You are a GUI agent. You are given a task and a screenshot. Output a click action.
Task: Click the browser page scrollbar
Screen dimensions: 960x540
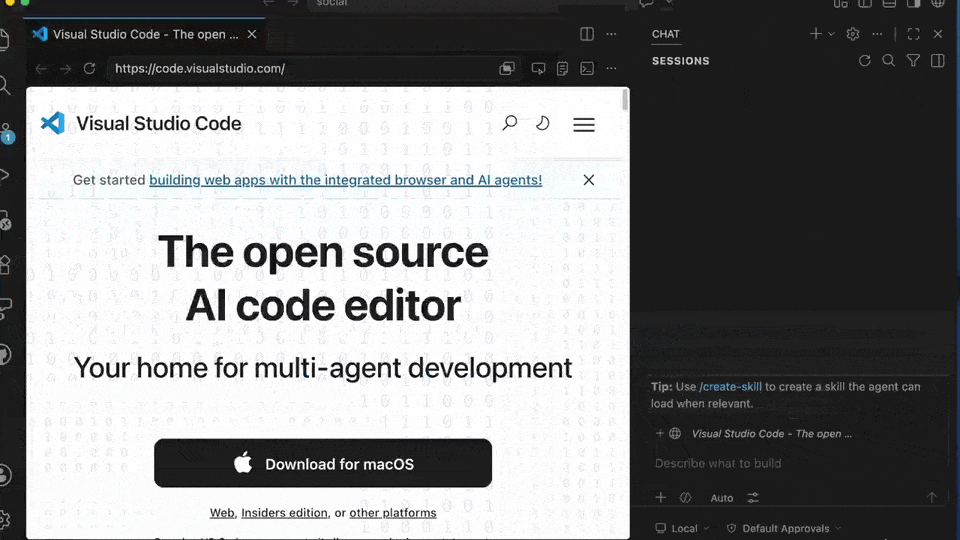[x=624, y=100]
